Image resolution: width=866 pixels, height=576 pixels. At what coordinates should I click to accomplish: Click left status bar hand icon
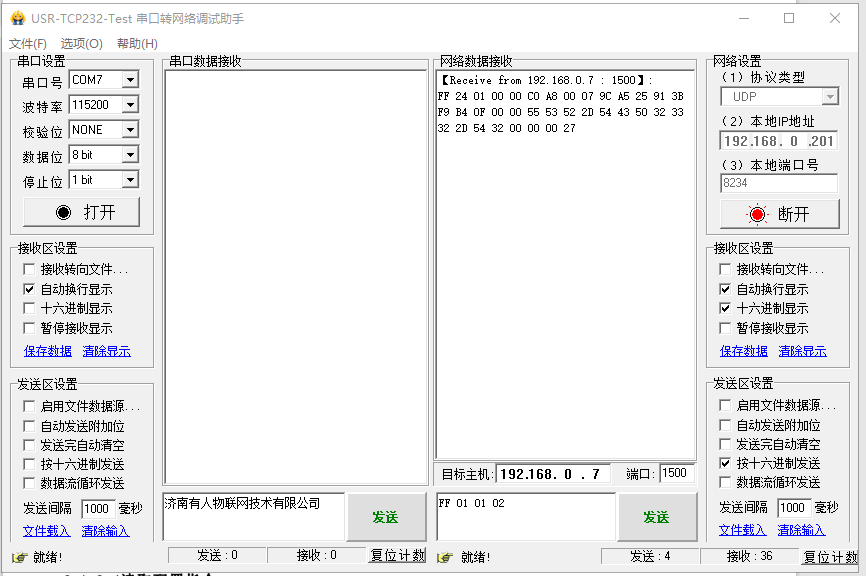click(x=18, y=557)
